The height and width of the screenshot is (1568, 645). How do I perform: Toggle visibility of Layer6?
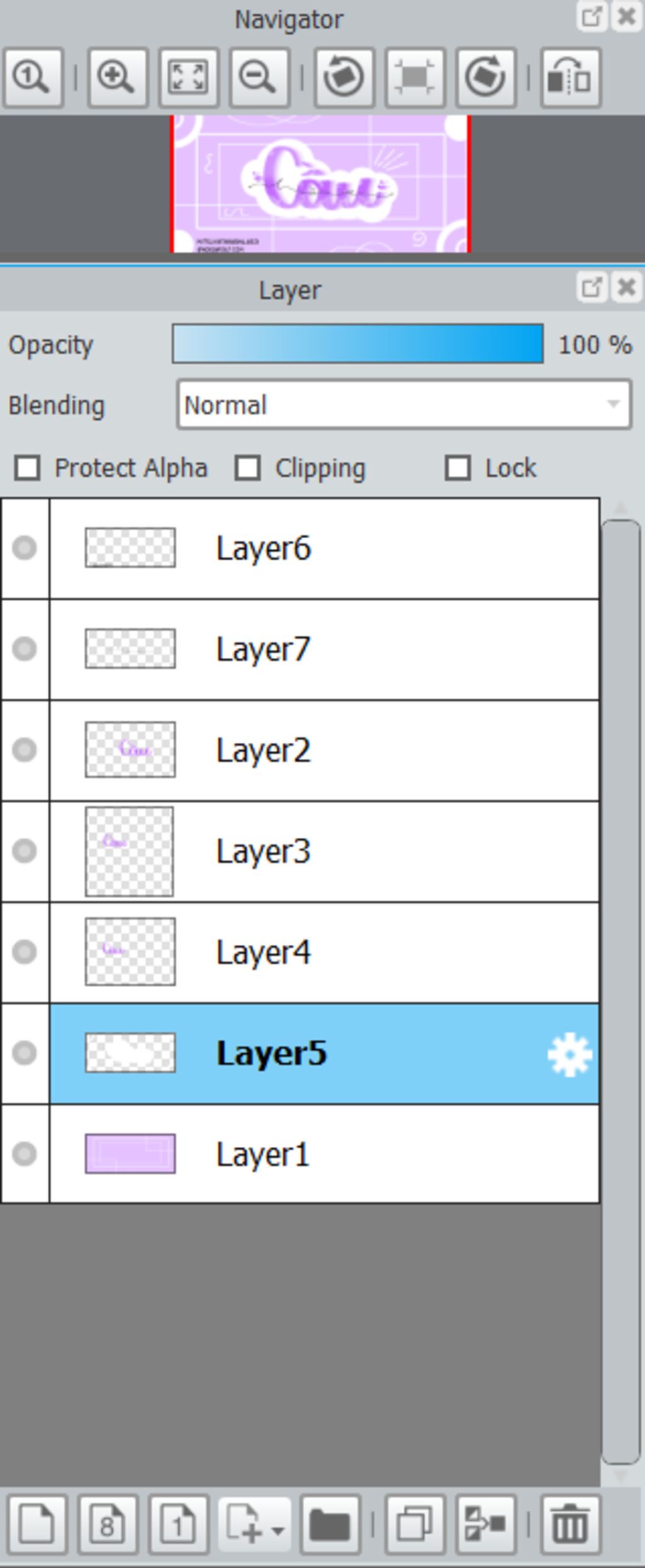click(x=25, y=548)
